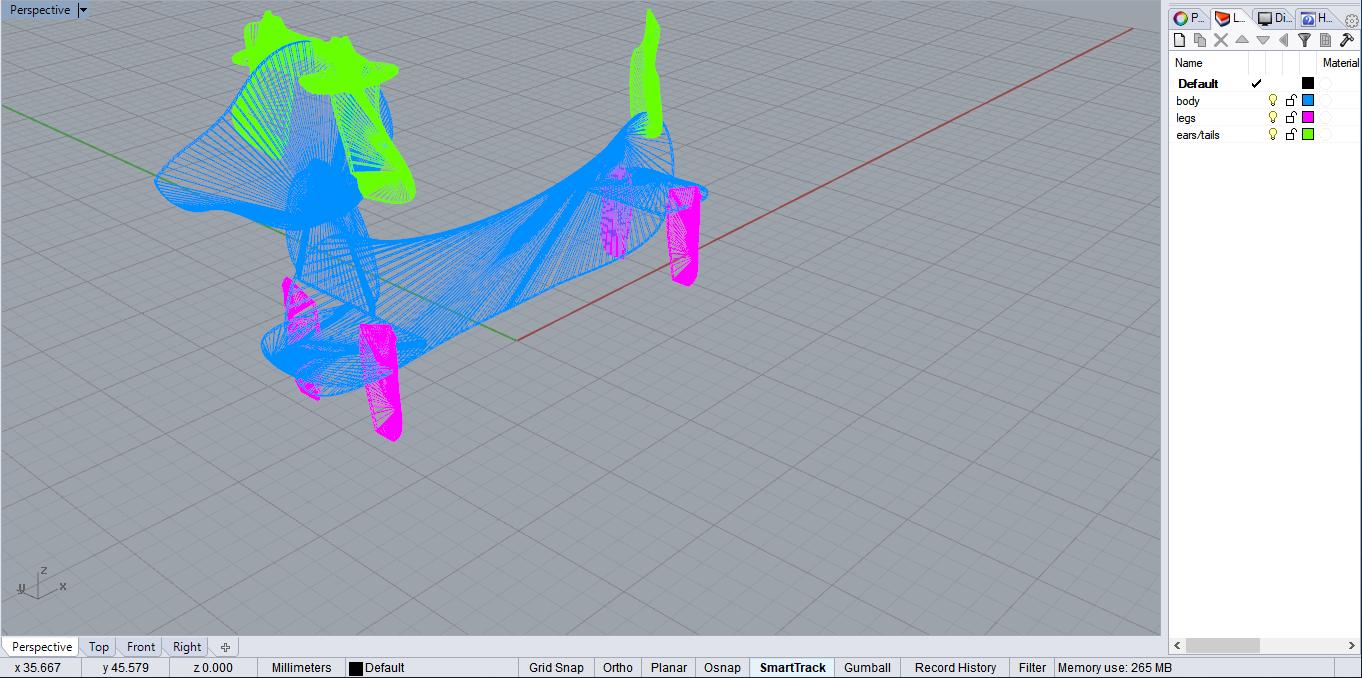Open the panel options gear icon

[x=1352, y=20]
